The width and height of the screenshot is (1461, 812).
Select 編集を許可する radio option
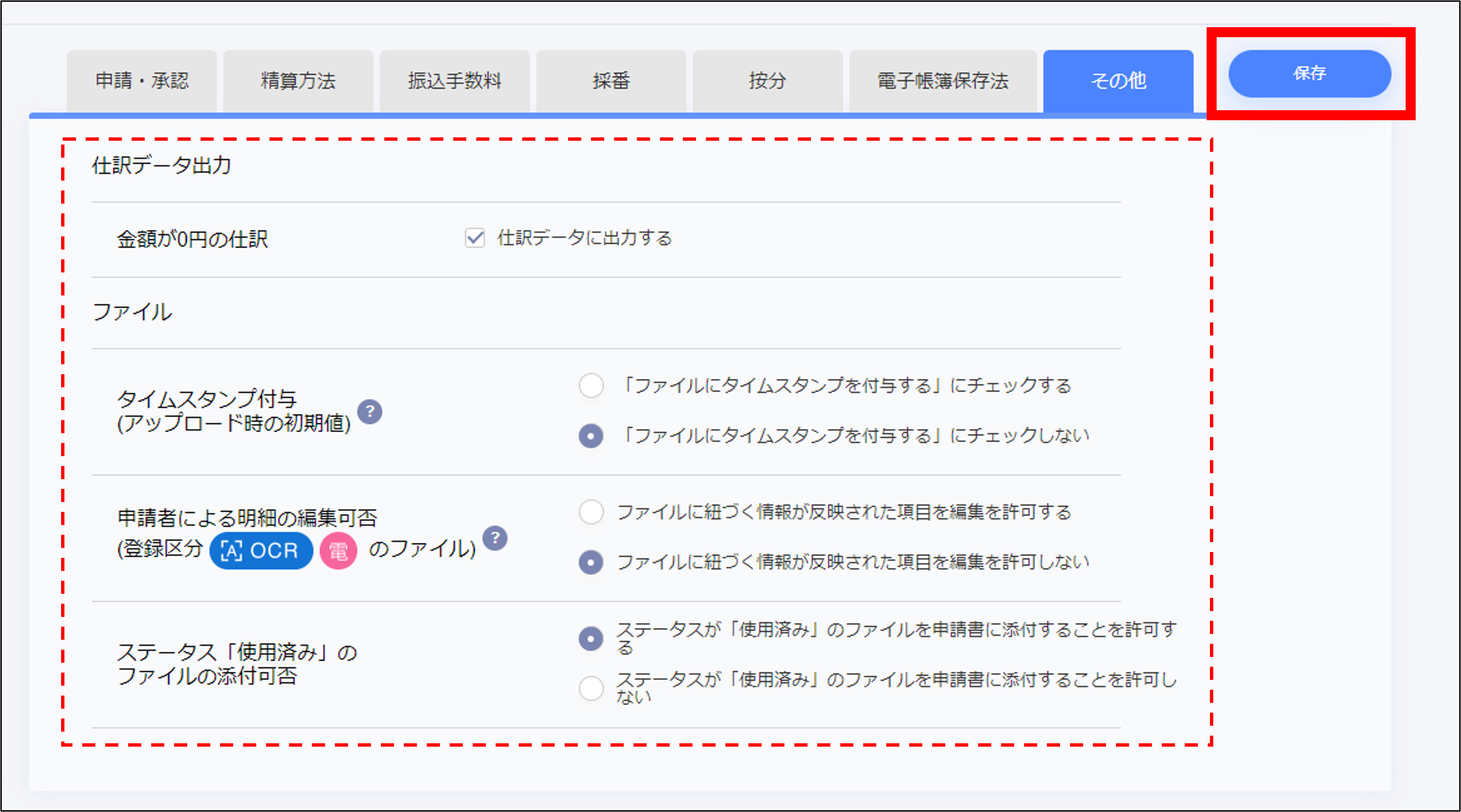tap(591, 512)
